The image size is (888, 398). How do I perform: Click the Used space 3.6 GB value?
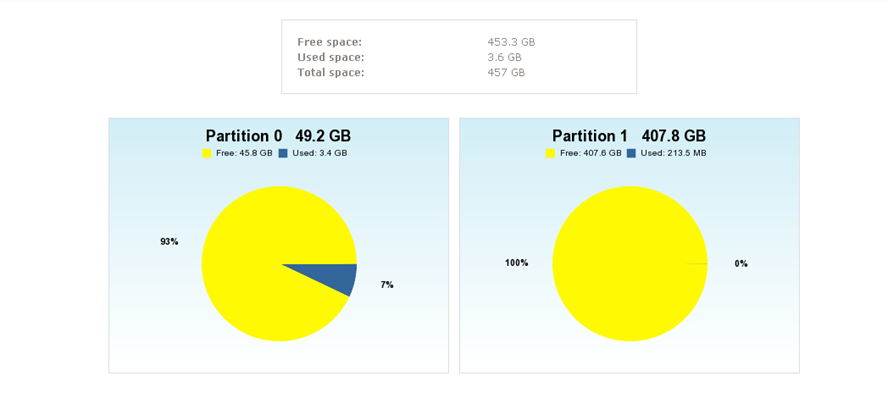click(x=504, y=58)
